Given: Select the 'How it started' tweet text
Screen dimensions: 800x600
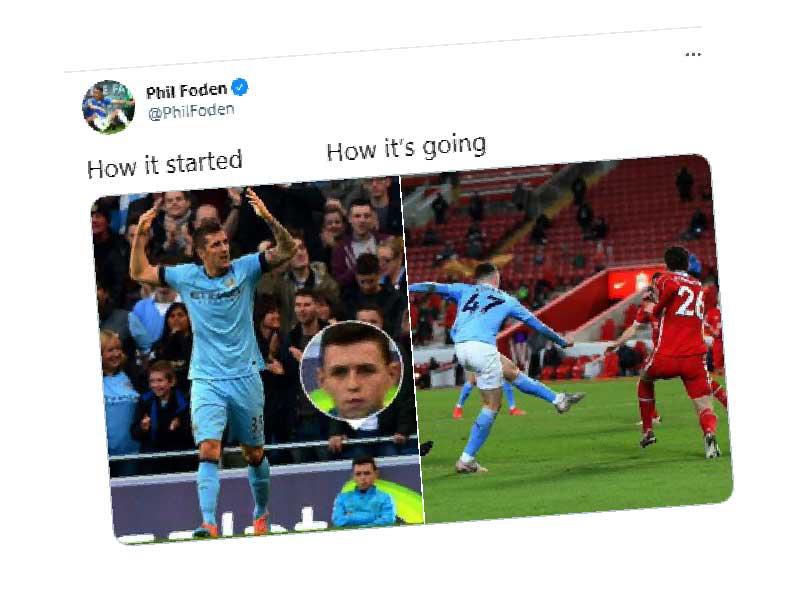Looking at the screenshot, I should (164, 165).
